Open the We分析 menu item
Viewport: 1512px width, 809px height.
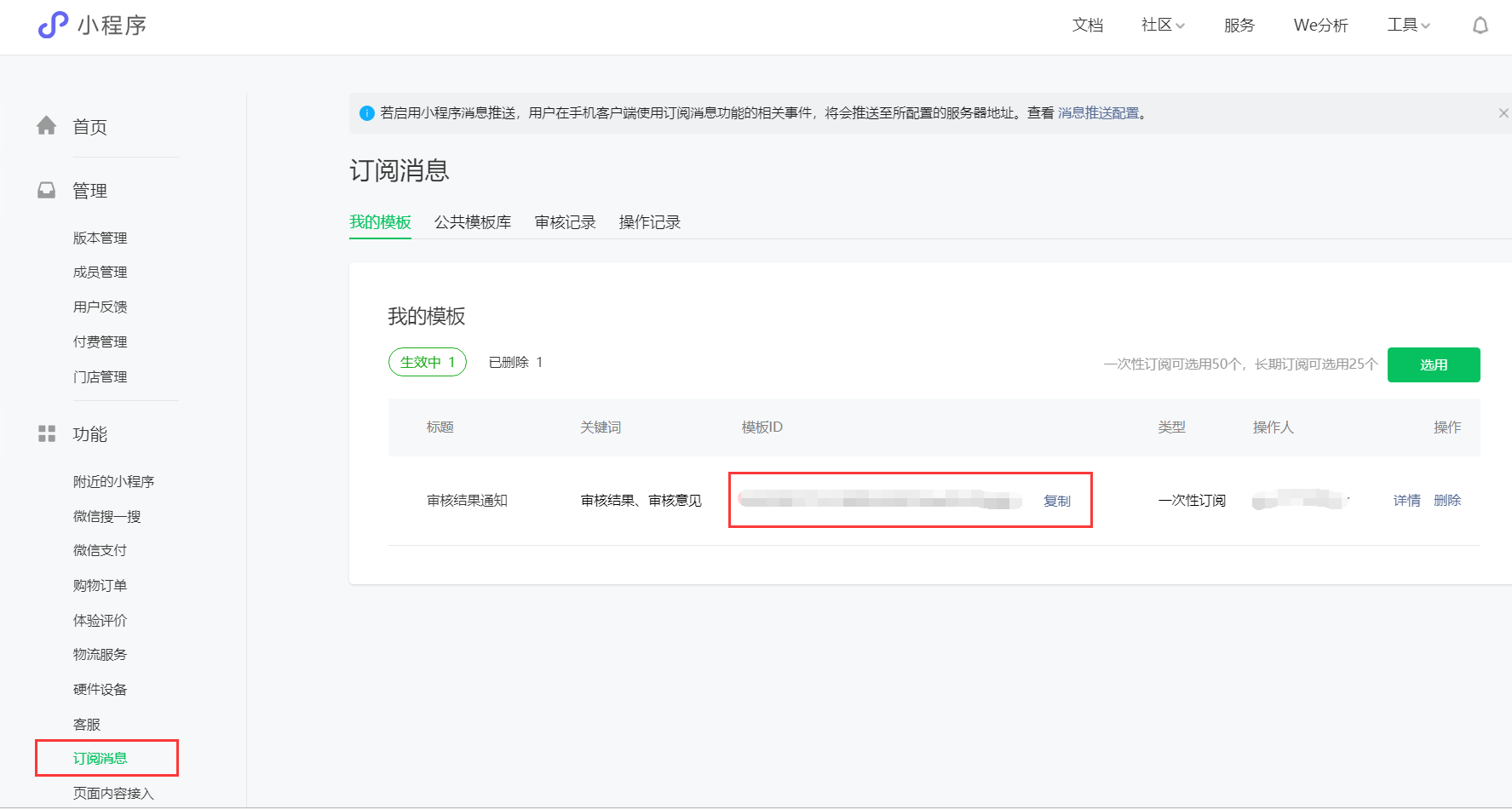click(1319, 26)
